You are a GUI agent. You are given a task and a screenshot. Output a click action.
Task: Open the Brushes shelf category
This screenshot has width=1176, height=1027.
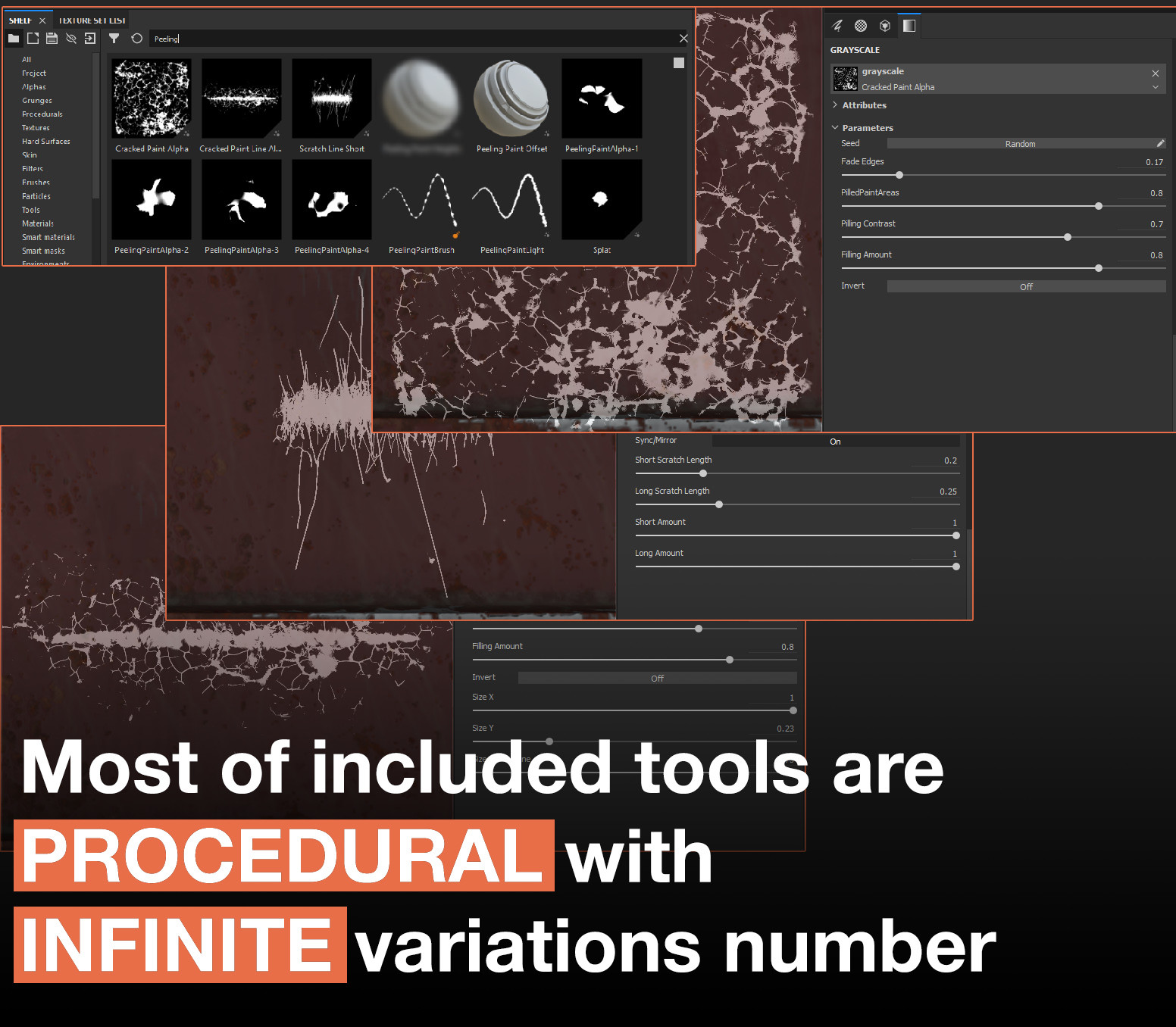(36, 182)
